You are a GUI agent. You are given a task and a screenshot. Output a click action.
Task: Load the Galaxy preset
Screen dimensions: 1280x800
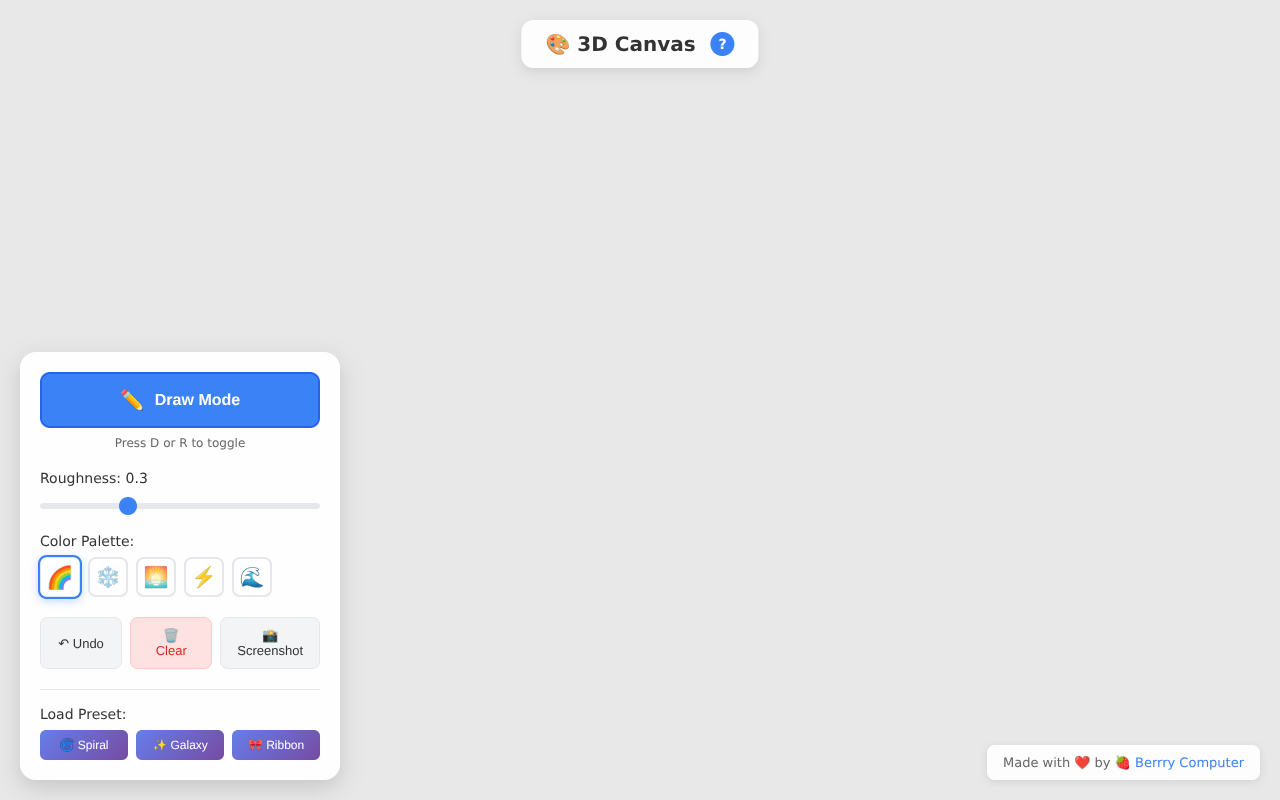click(179, 744)
